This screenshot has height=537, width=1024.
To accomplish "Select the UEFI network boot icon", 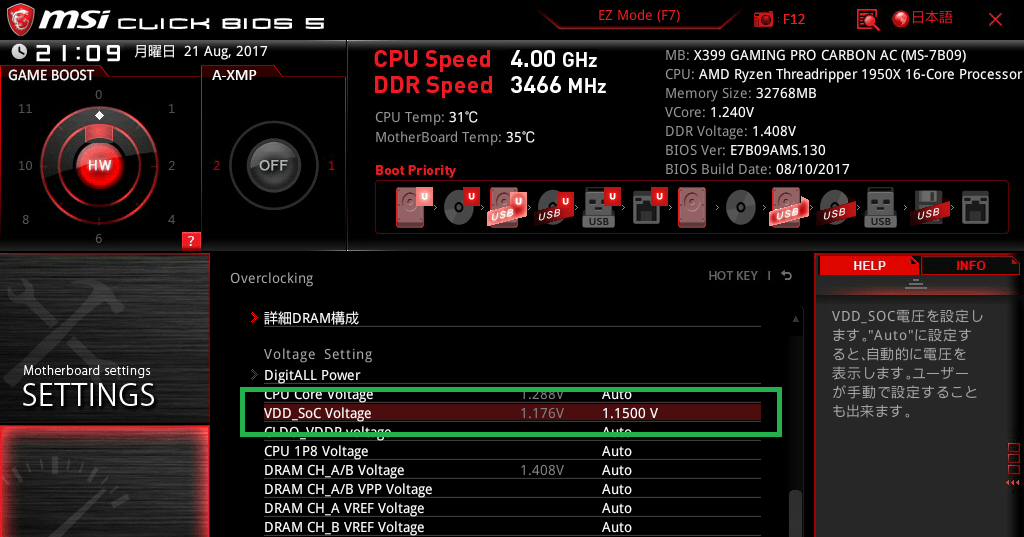I will pos(648,206).
